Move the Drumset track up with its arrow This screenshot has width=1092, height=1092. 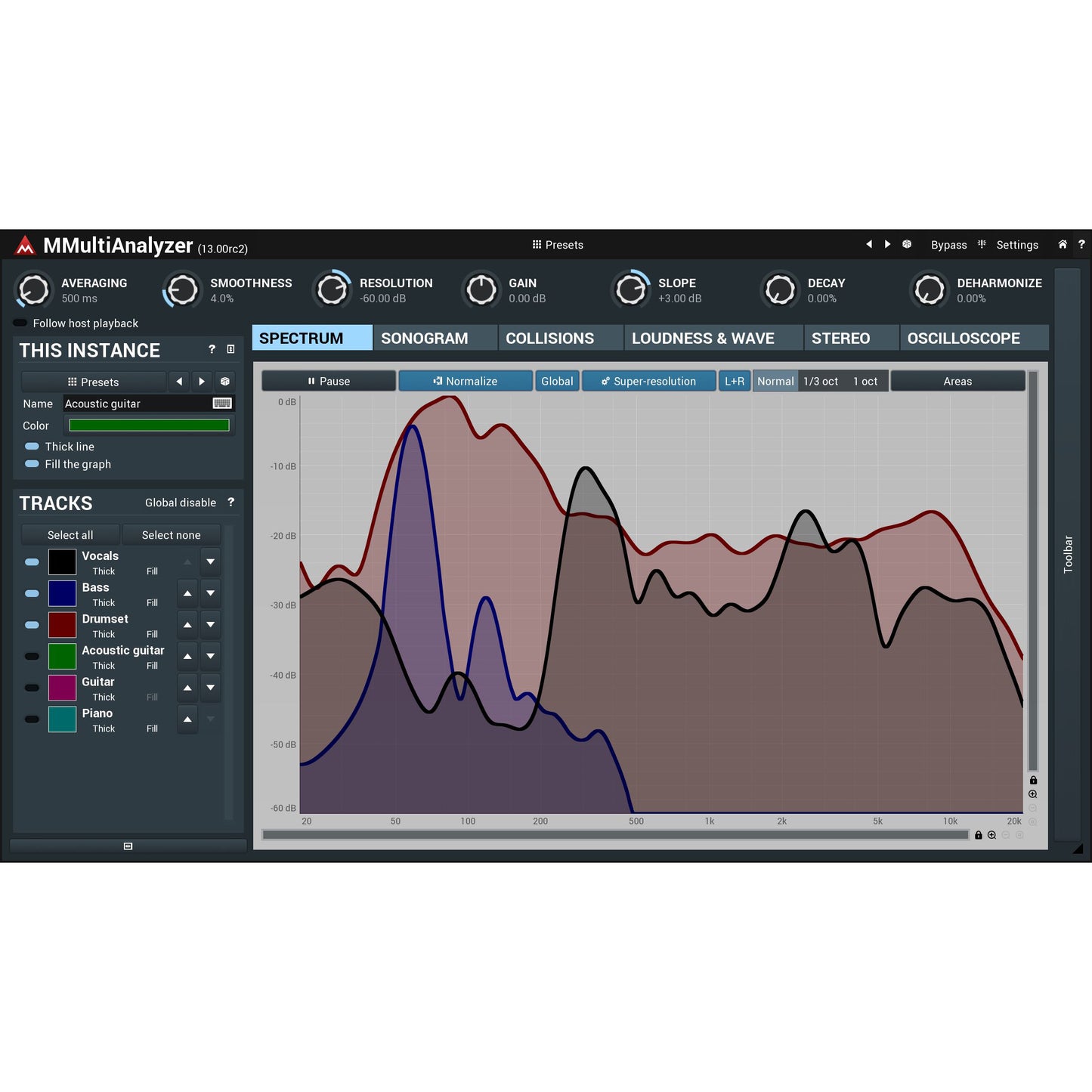187,624
